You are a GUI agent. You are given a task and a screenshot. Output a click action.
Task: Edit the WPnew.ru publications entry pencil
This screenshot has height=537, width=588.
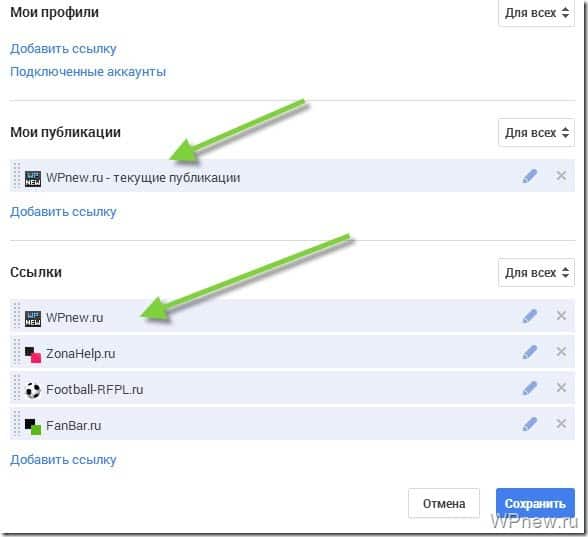pyautogui.click(x=530, y=176)
